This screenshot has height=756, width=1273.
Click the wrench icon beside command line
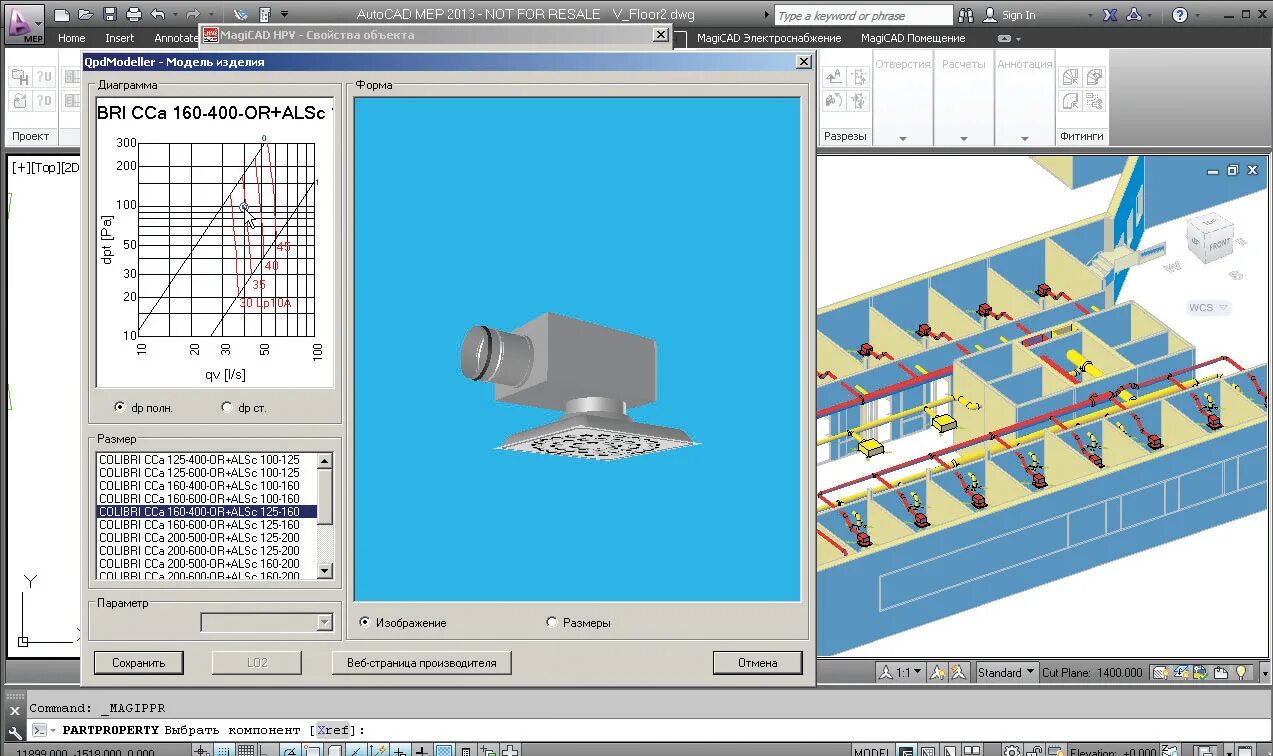pyautogui.click(x=14, y=731)
